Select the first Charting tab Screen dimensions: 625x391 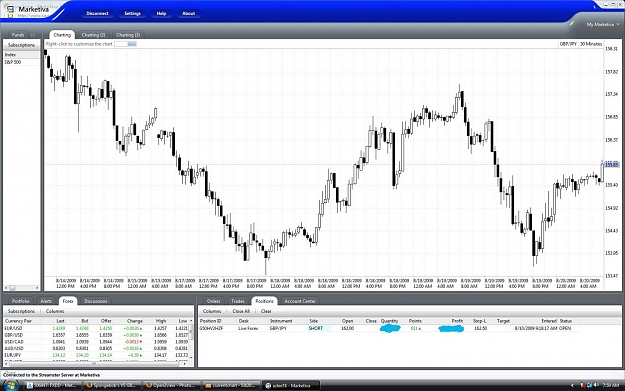(x=62, y=35)
